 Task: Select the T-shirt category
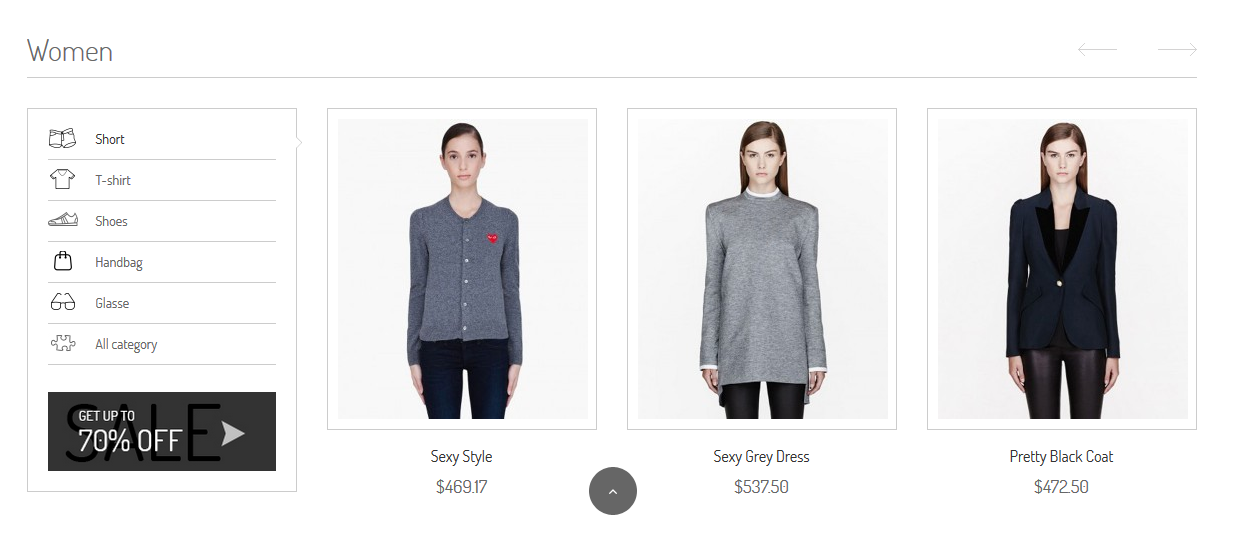point(113,180)
